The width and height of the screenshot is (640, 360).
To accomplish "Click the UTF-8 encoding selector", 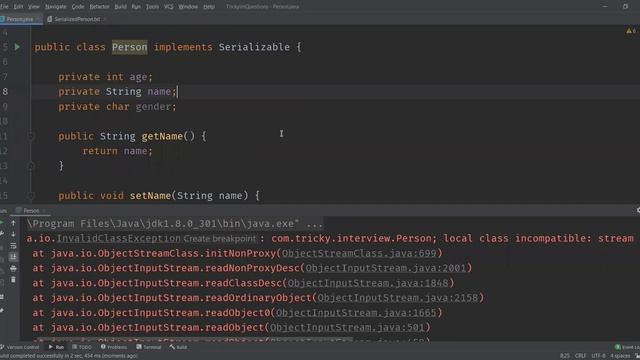I will pyautogui.click(x=598, y=356).
